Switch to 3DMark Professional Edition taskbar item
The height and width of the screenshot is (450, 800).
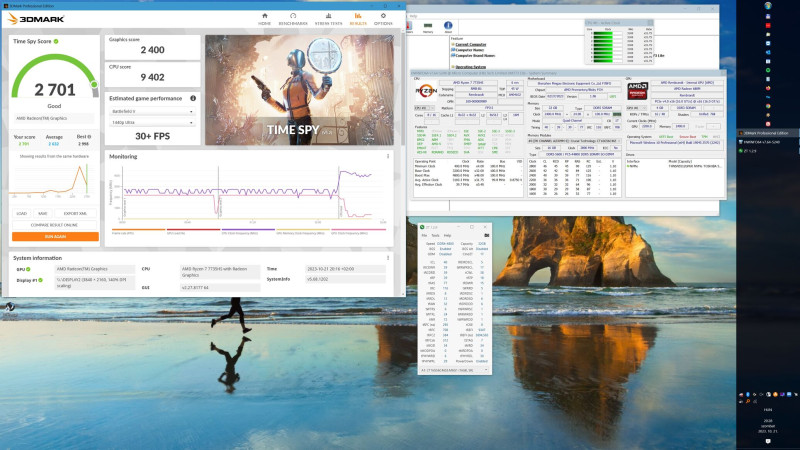tap(768, 133)
